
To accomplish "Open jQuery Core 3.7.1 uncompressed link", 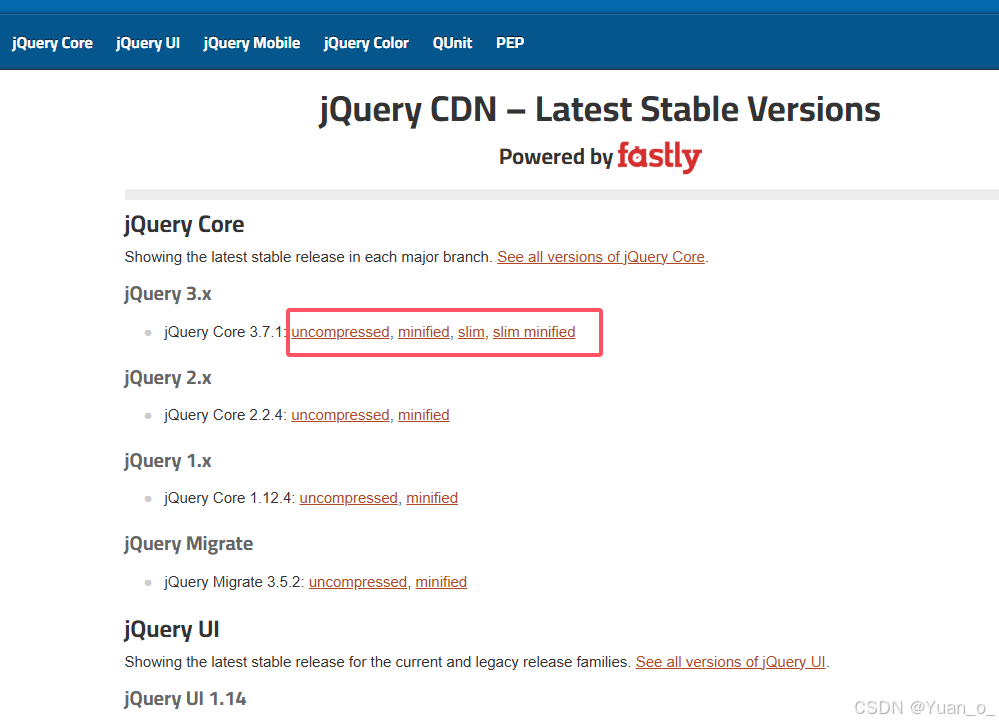I will pyautogui.click(x=340, y=332).
